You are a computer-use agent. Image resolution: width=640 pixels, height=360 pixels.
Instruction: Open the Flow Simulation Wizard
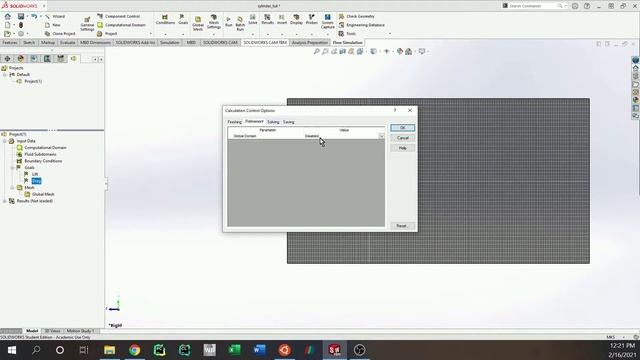(55, 16)
